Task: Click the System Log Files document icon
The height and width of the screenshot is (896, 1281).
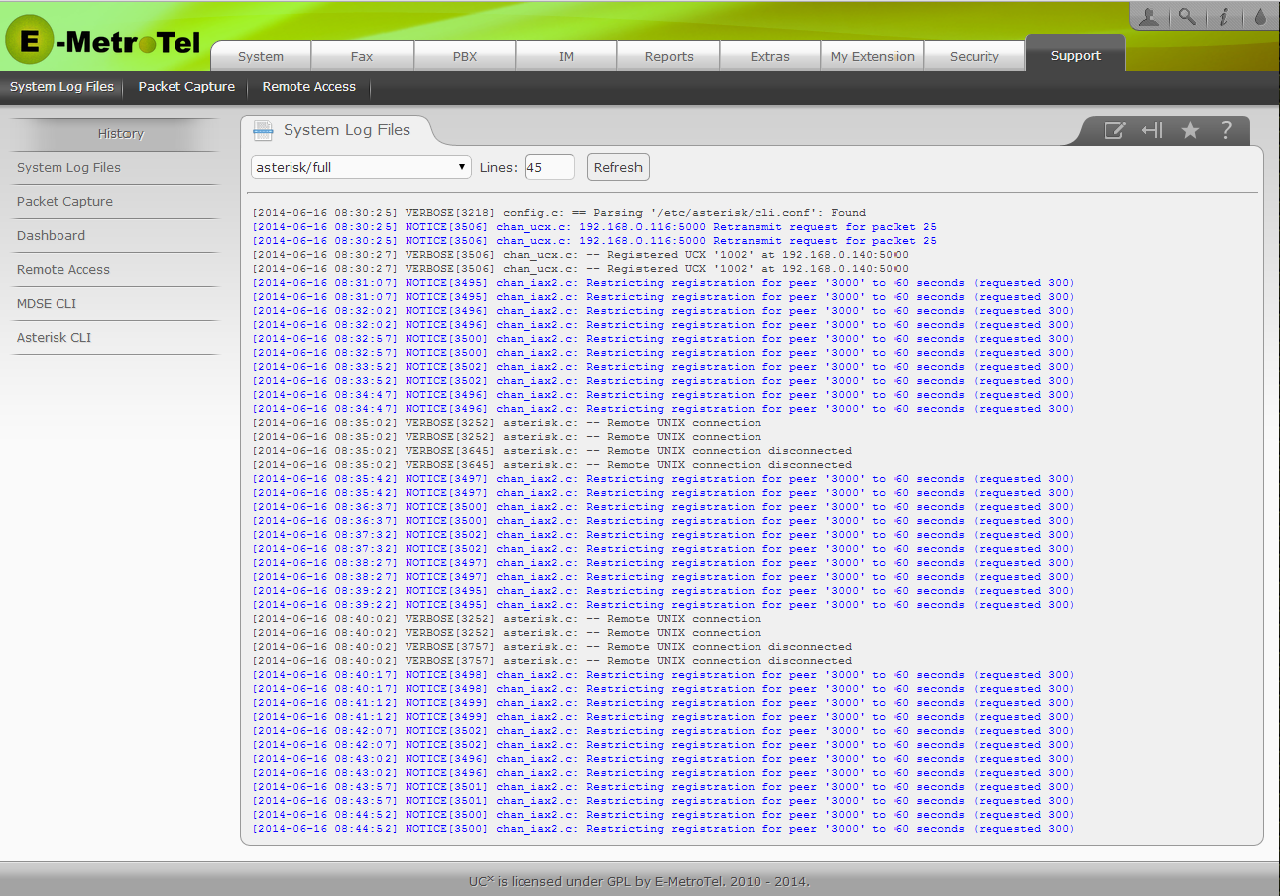Action: [x=263, y=130]
